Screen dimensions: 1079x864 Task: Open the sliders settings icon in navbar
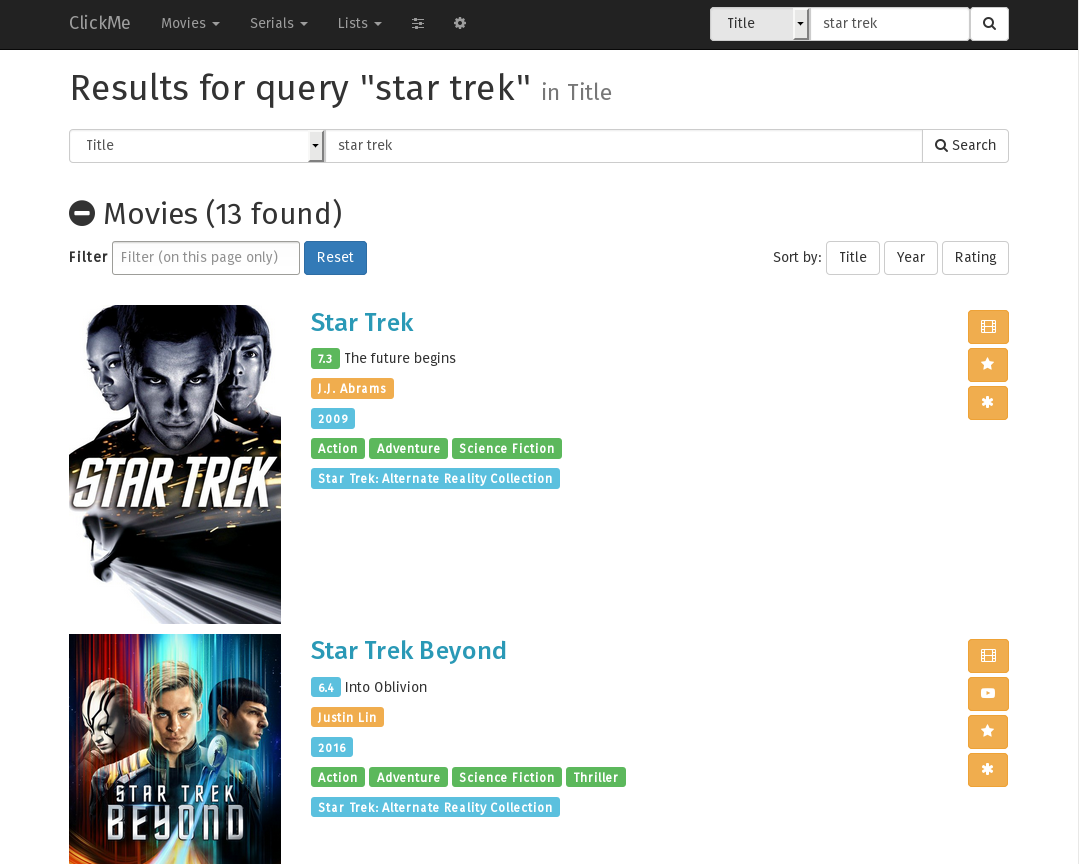coord(418,24)
